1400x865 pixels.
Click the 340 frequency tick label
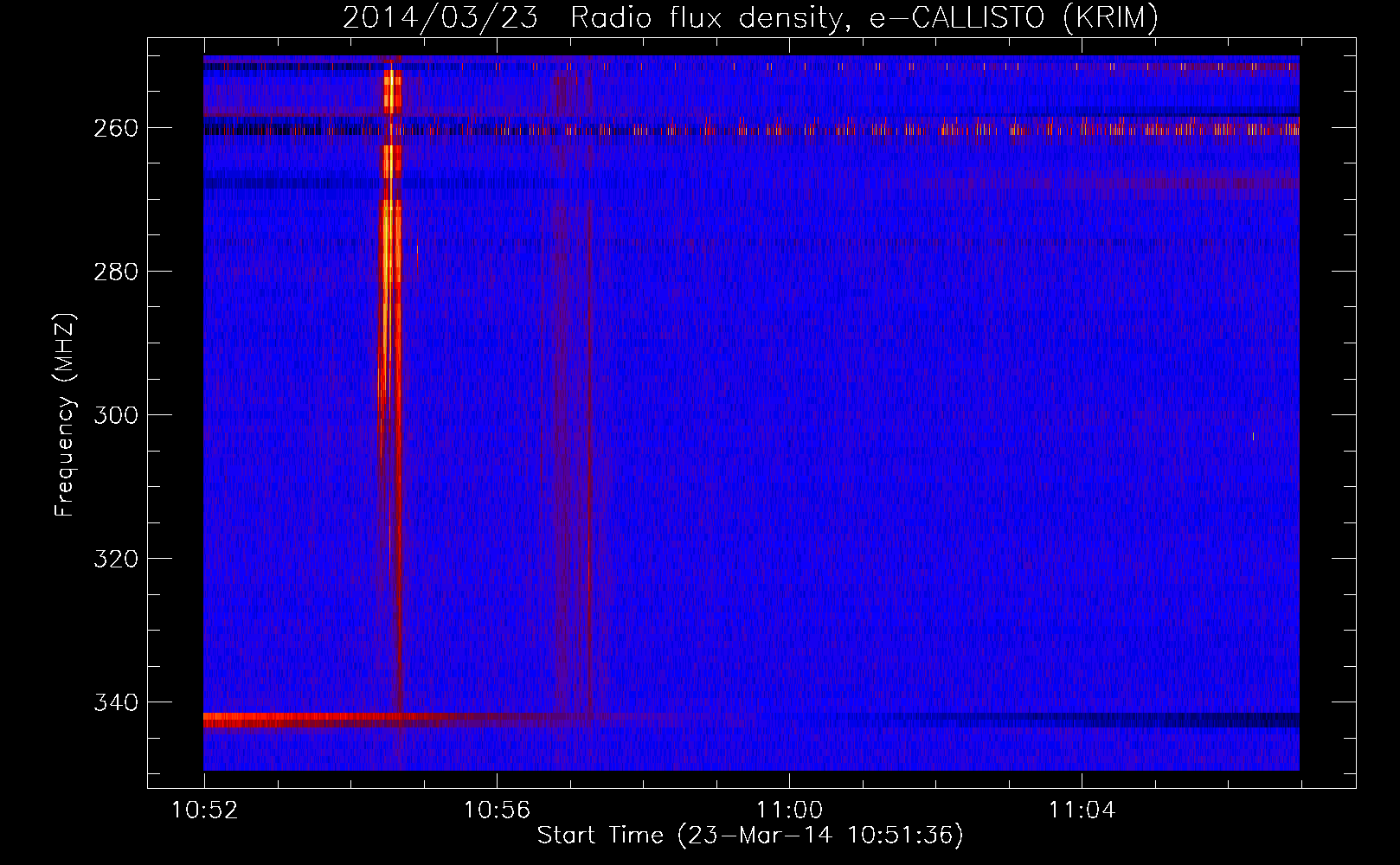(116, 702)
